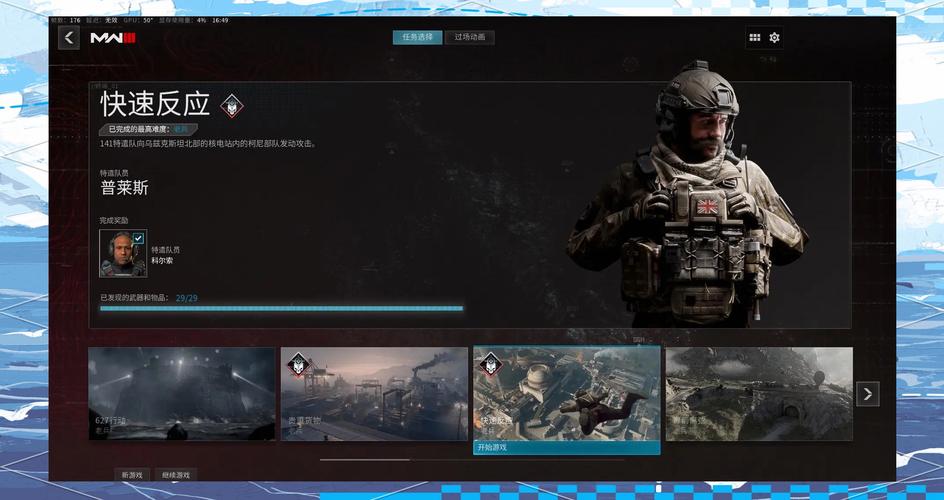Open settings via the gear icon
944x500 pixels.
(774, 37)
